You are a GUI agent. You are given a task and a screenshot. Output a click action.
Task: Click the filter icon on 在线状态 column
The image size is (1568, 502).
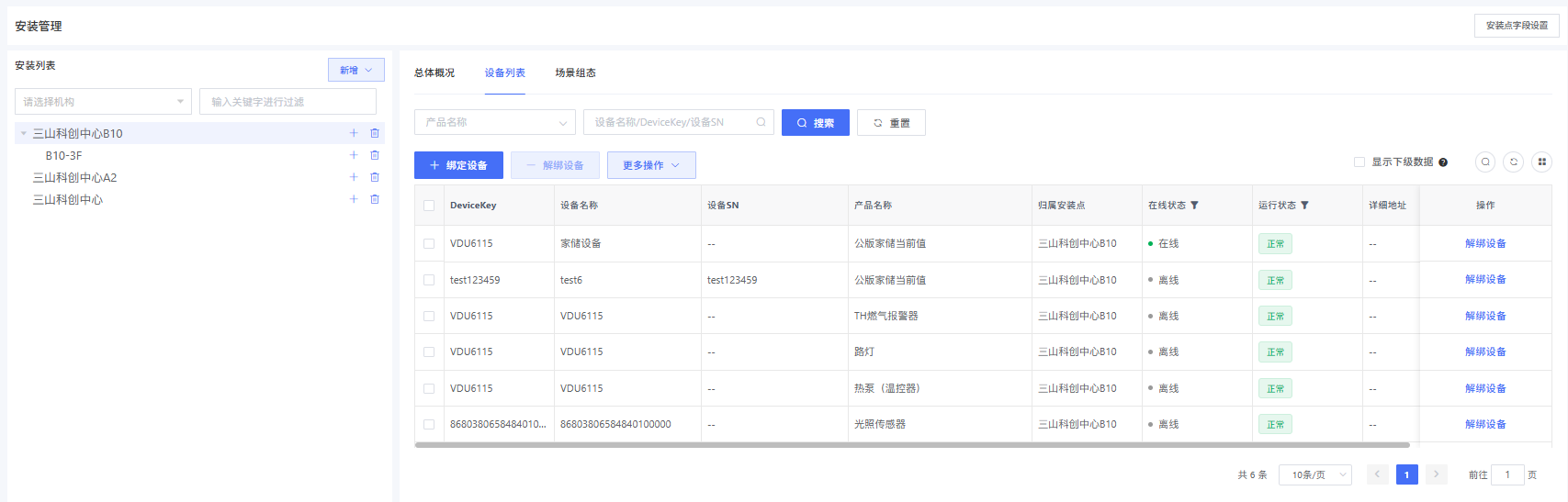coord(1194,206)
